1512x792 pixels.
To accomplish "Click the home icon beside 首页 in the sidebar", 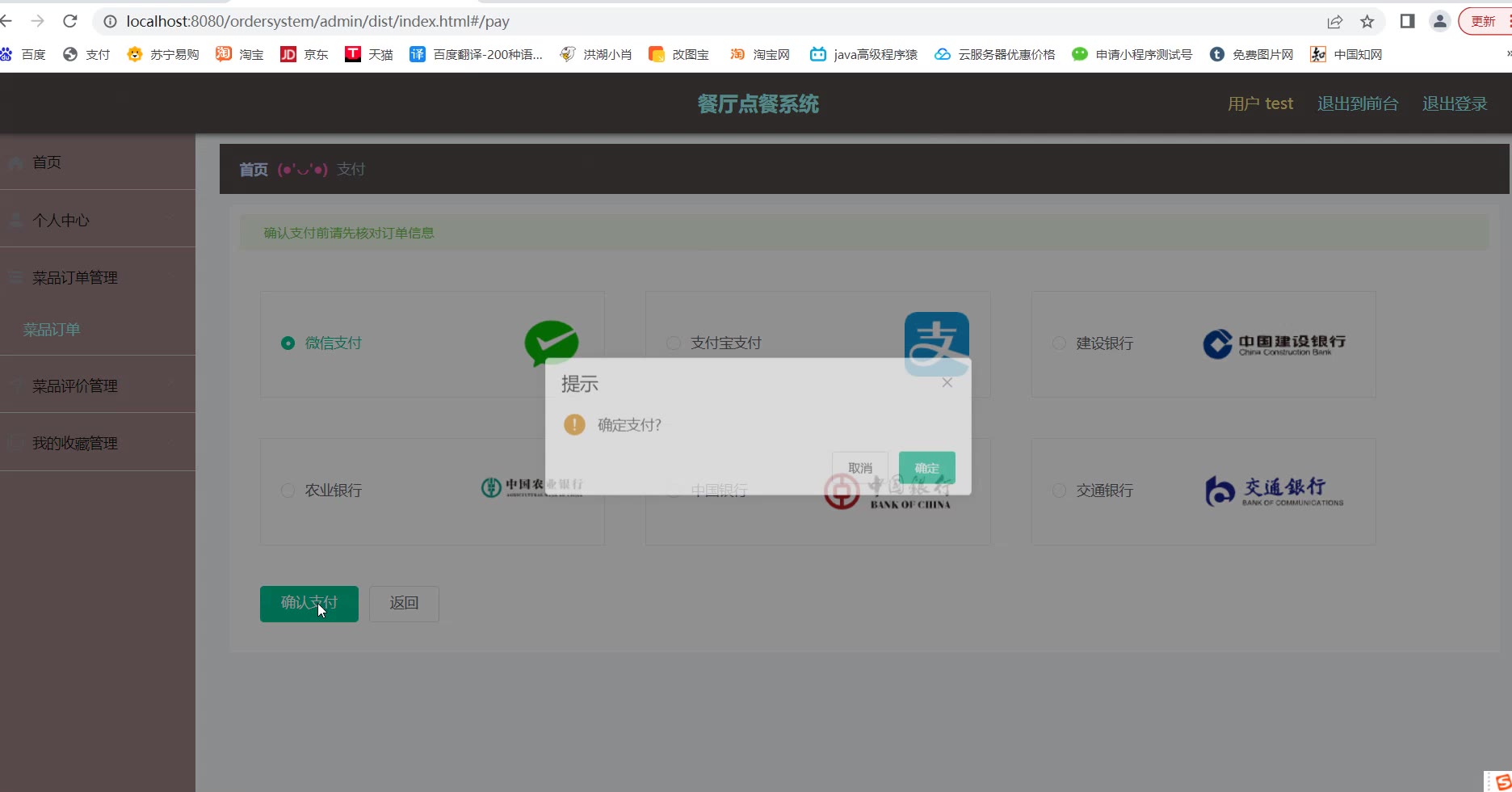I will tap(15, 162).
